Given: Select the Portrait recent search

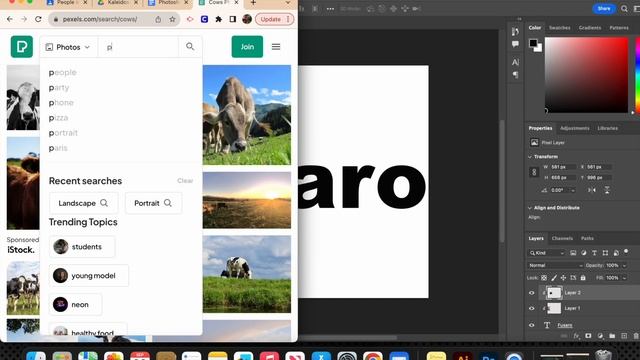Looking at the screenshot, I should [x=153, y=203].
